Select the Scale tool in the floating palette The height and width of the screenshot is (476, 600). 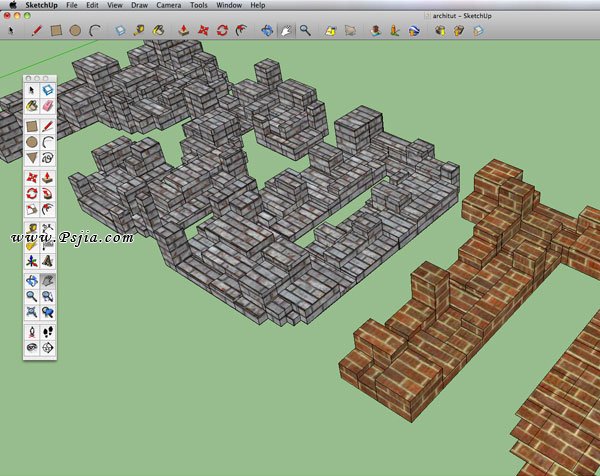point(31,210)
